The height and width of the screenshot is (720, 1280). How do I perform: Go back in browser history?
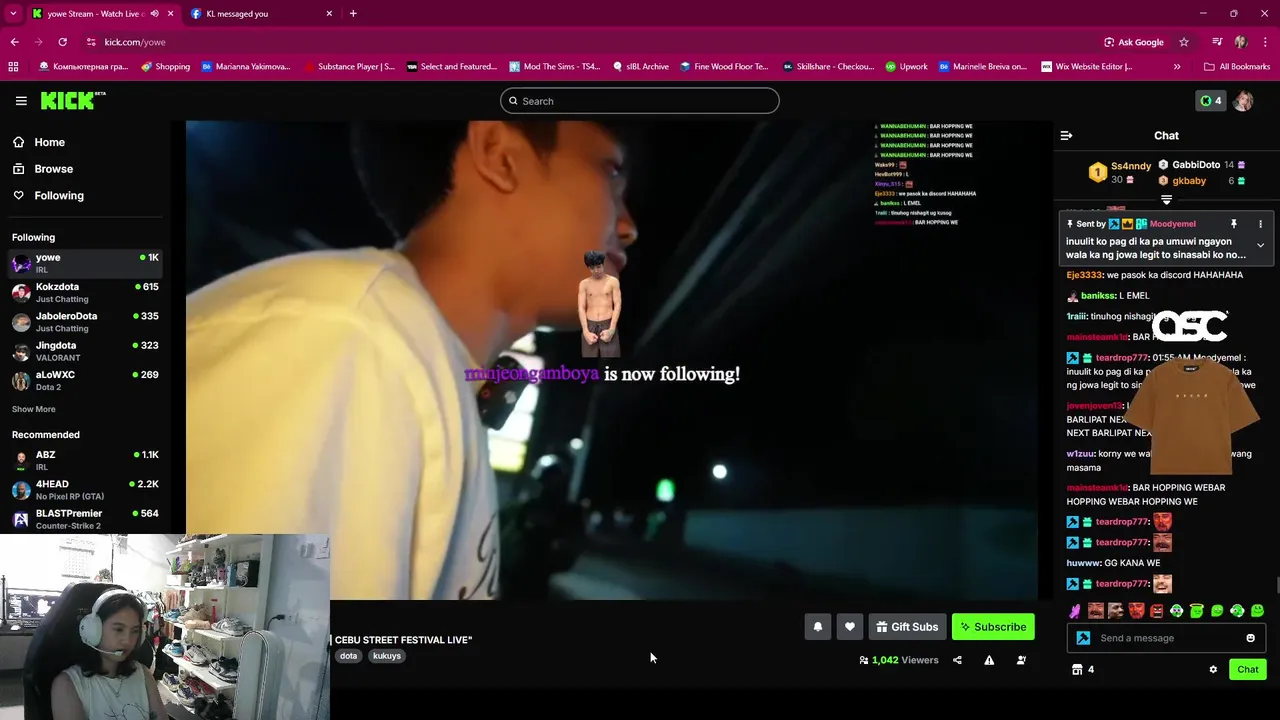[x=14, y=42]
